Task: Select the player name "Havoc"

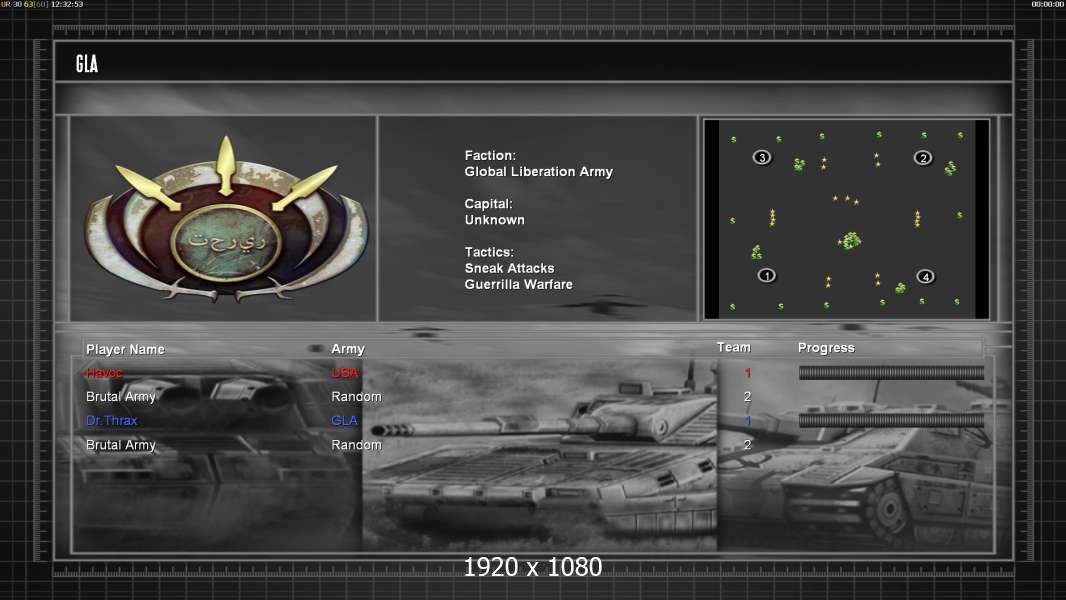Action: [x=104, y=372]
